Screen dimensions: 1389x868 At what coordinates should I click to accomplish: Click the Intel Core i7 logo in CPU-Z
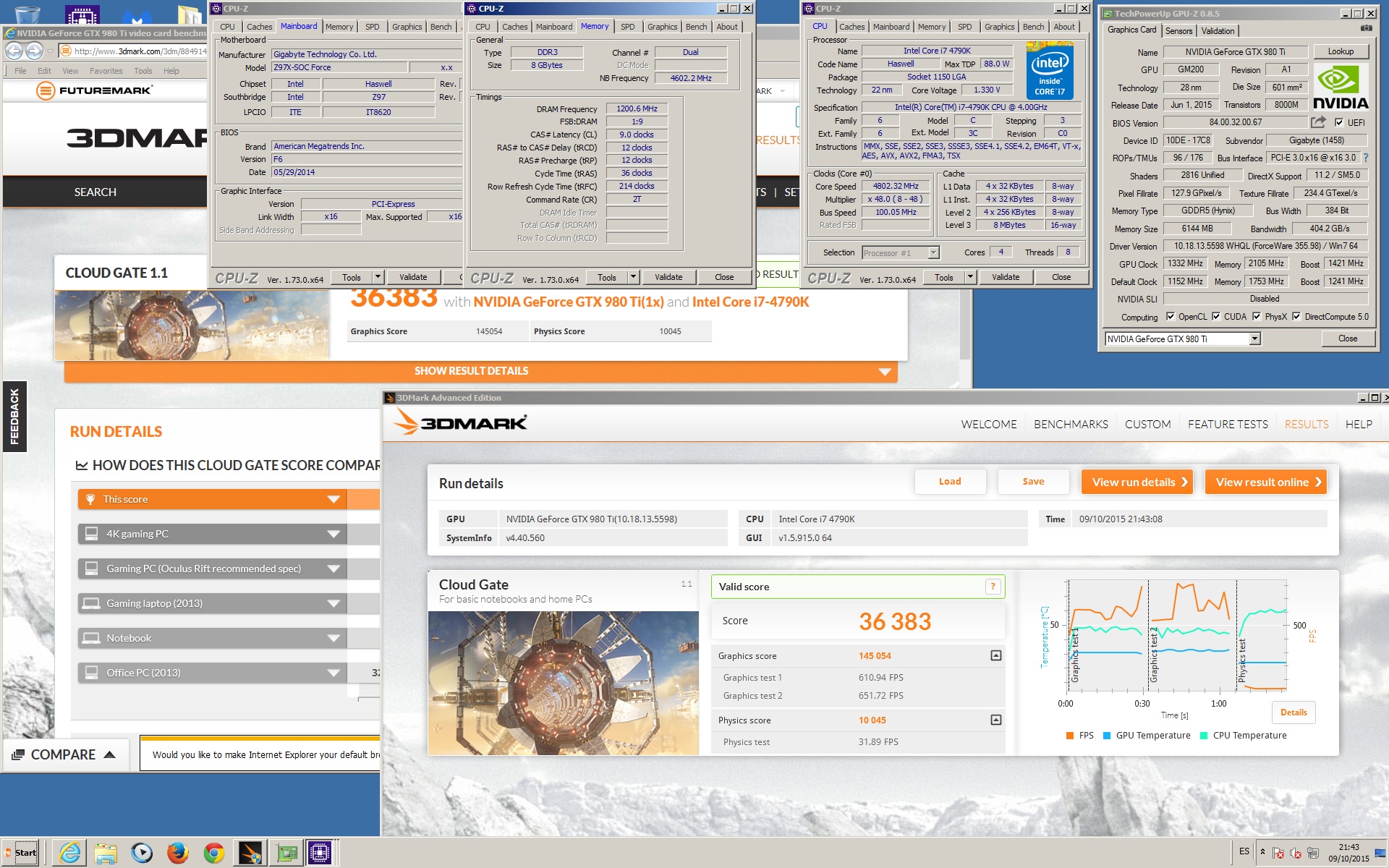tap(1050, 71)
